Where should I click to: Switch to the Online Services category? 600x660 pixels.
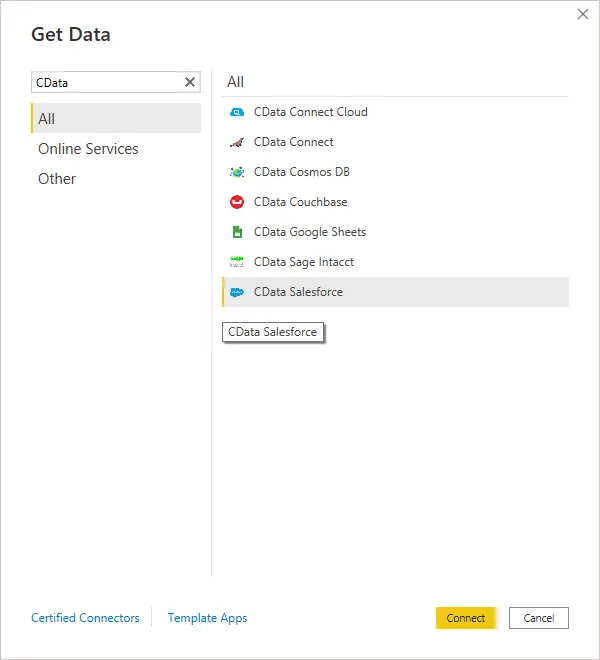(88, 149)
